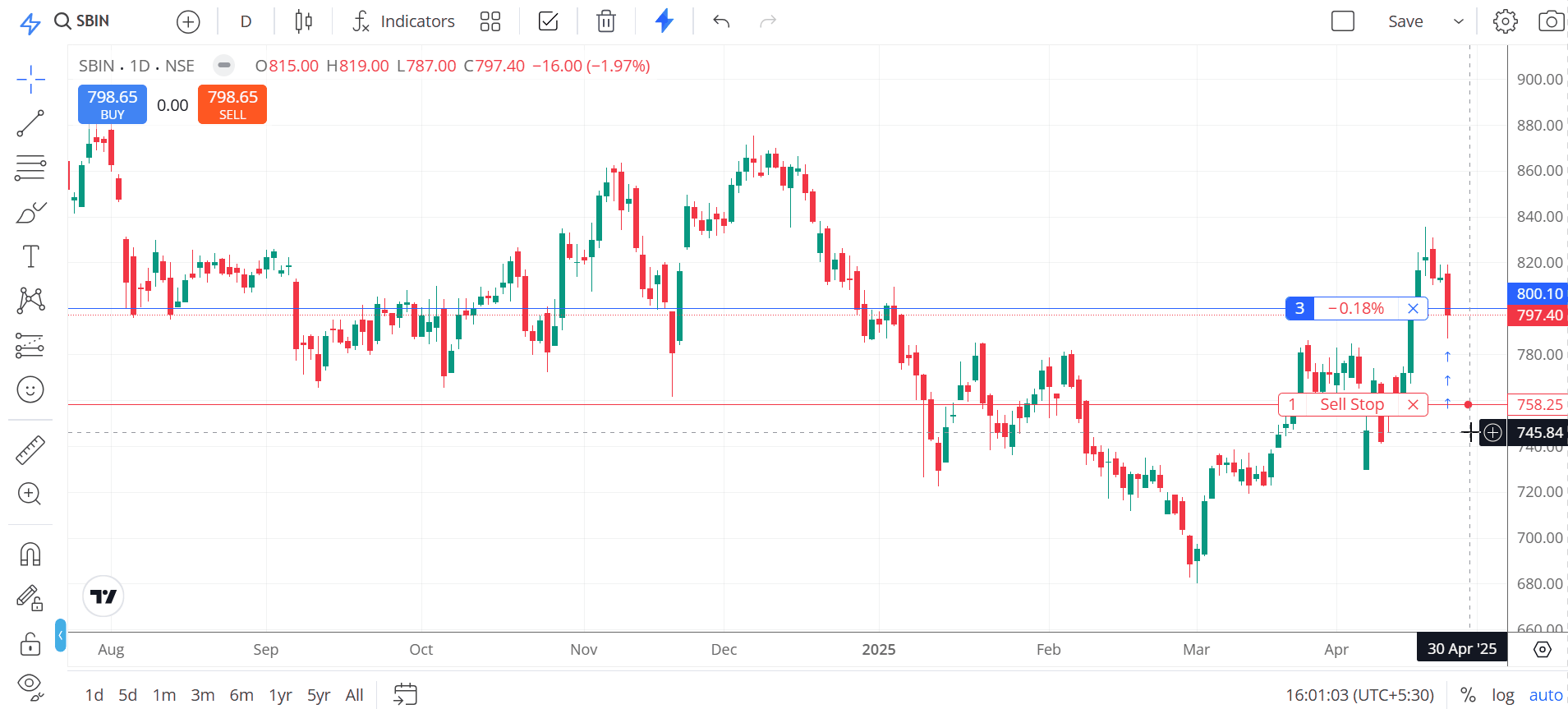The image size is (1568, 709).
Task: Toggle percent scale mode
Action: (x=1468, y=695)
